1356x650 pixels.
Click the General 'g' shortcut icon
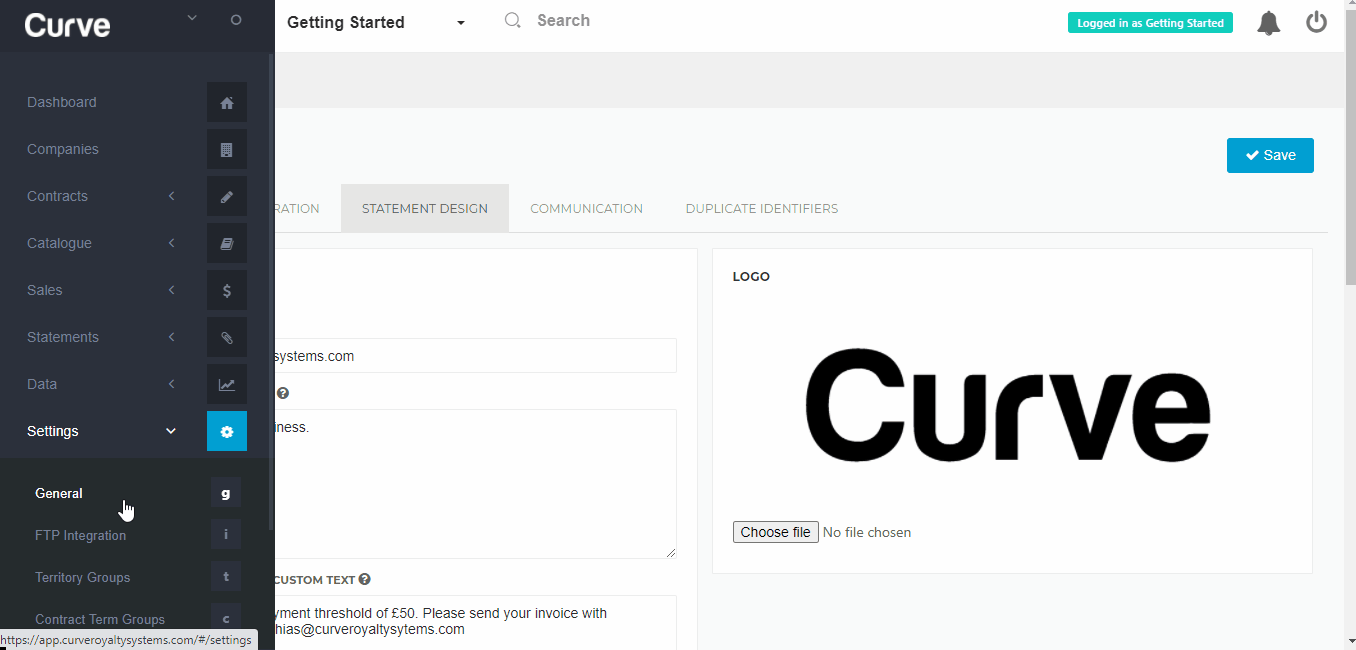click(226, 493)
